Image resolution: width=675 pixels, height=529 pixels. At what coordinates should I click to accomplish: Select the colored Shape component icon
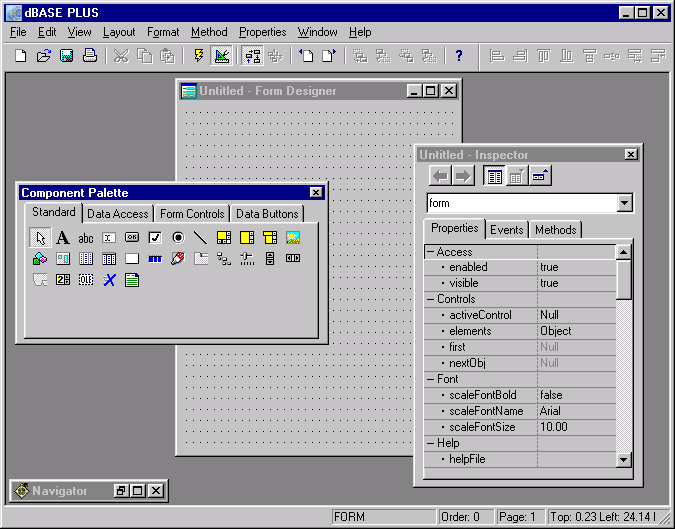click(40, 259)
